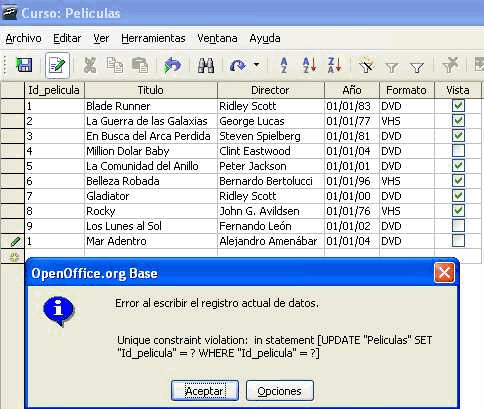Open the Ver menu
484x409 pixels.
pos(101,38)
